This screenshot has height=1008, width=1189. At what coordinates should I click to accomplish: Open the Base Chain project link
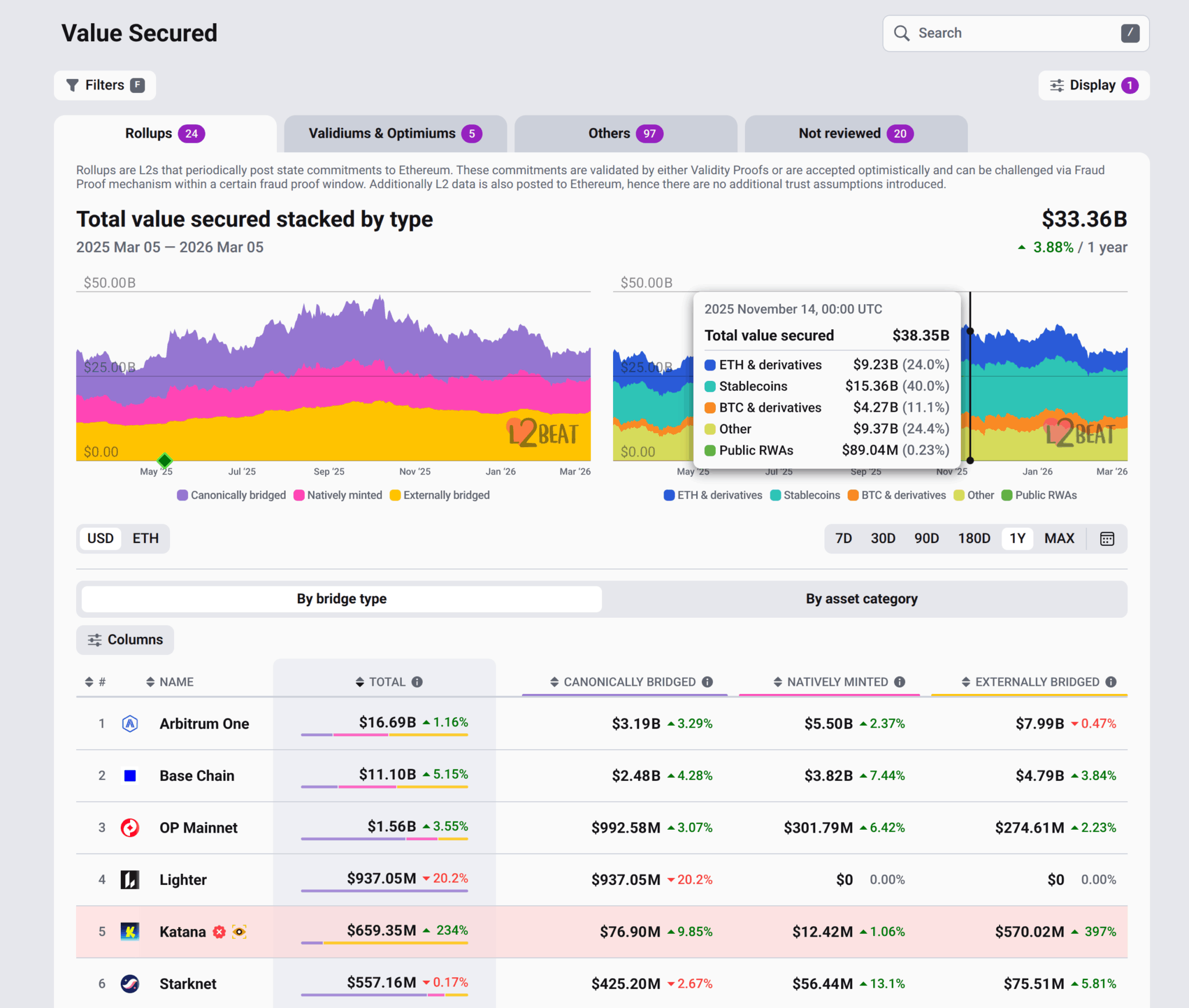point(197,776)
